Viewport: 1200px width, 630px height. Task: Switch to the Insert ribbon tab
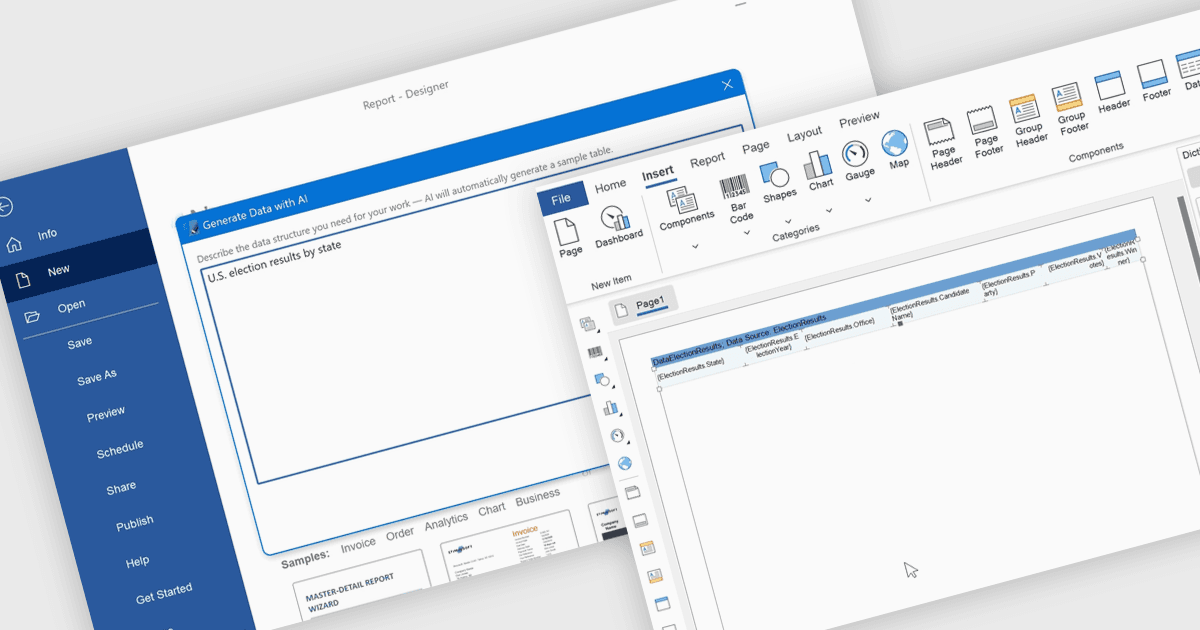click(x=658, y=173)
